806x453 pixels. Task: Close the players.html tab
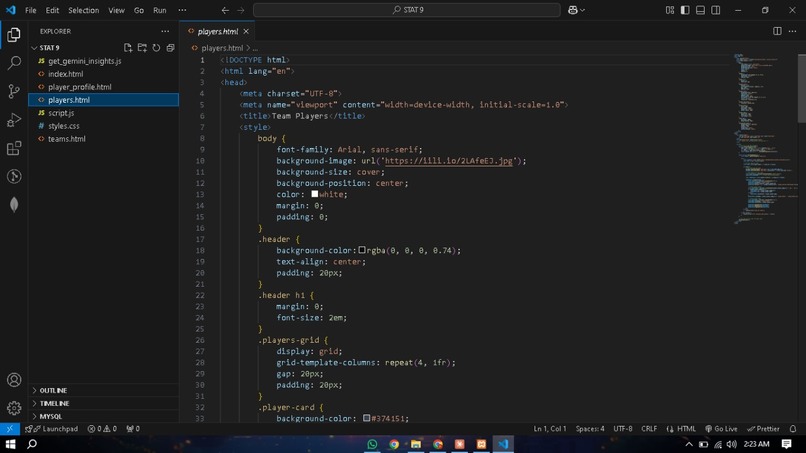(246, 31)
